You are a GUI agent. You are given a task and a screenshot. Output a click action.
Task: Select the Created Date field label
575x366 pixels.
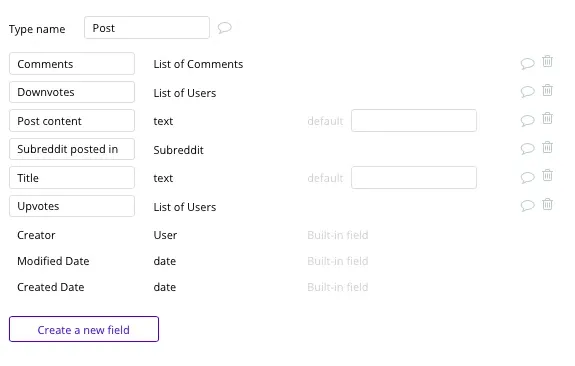pyautogui.click(x=51, y=287)
